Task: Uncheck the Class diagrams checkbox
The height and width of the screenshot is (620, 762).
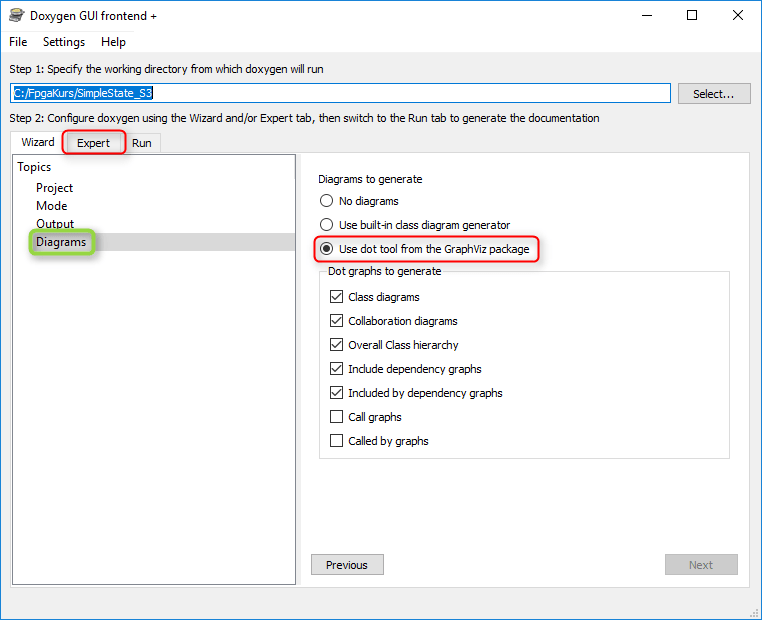Action: [x=337, y=297]
